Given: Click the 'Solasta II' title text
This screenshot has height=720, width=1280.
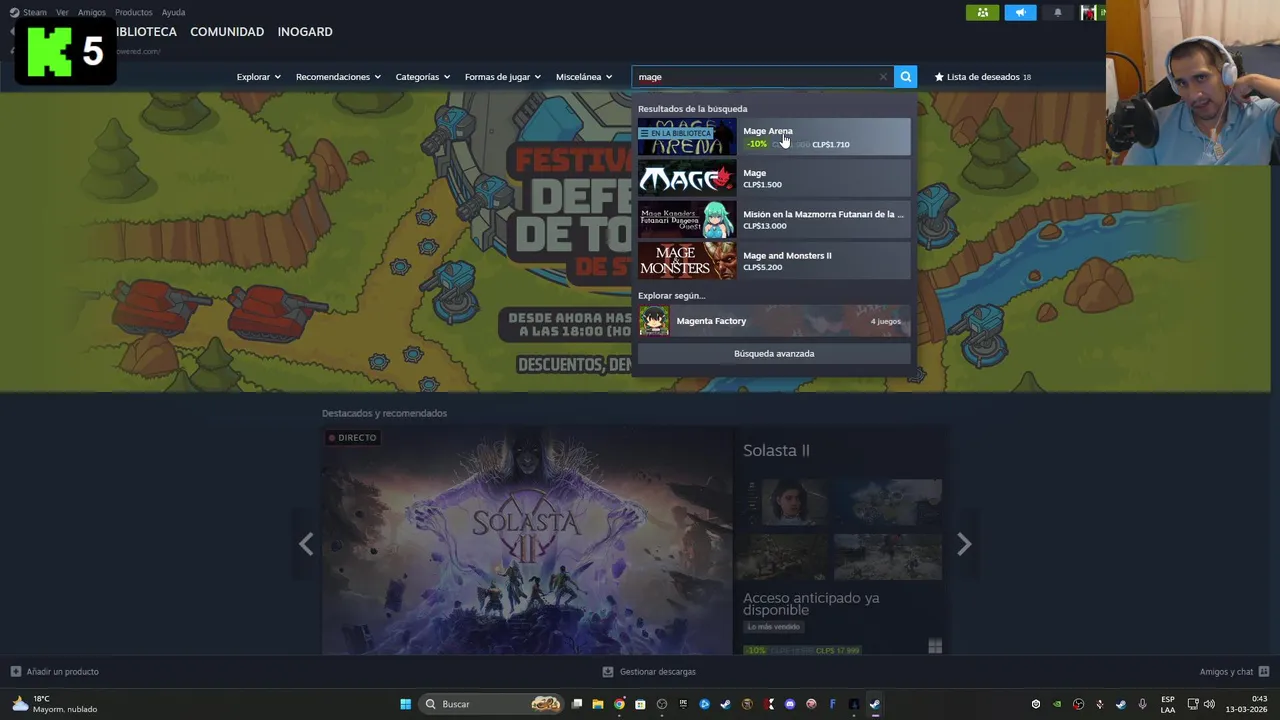Looking at the screenshot, I should pos(776,450).
